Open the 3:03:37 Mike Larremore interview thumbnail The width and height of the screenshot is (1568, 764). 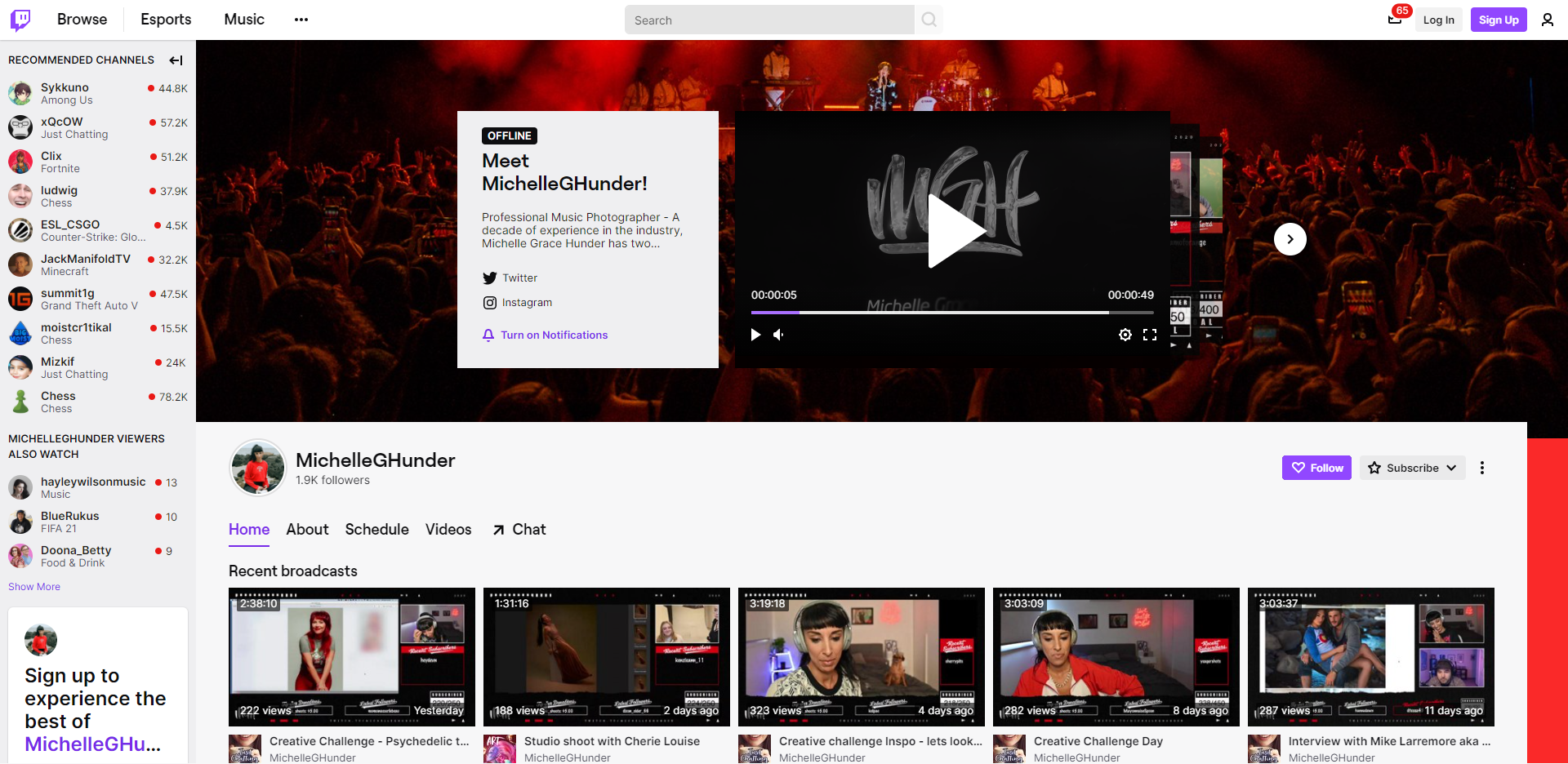point(1371,657)
